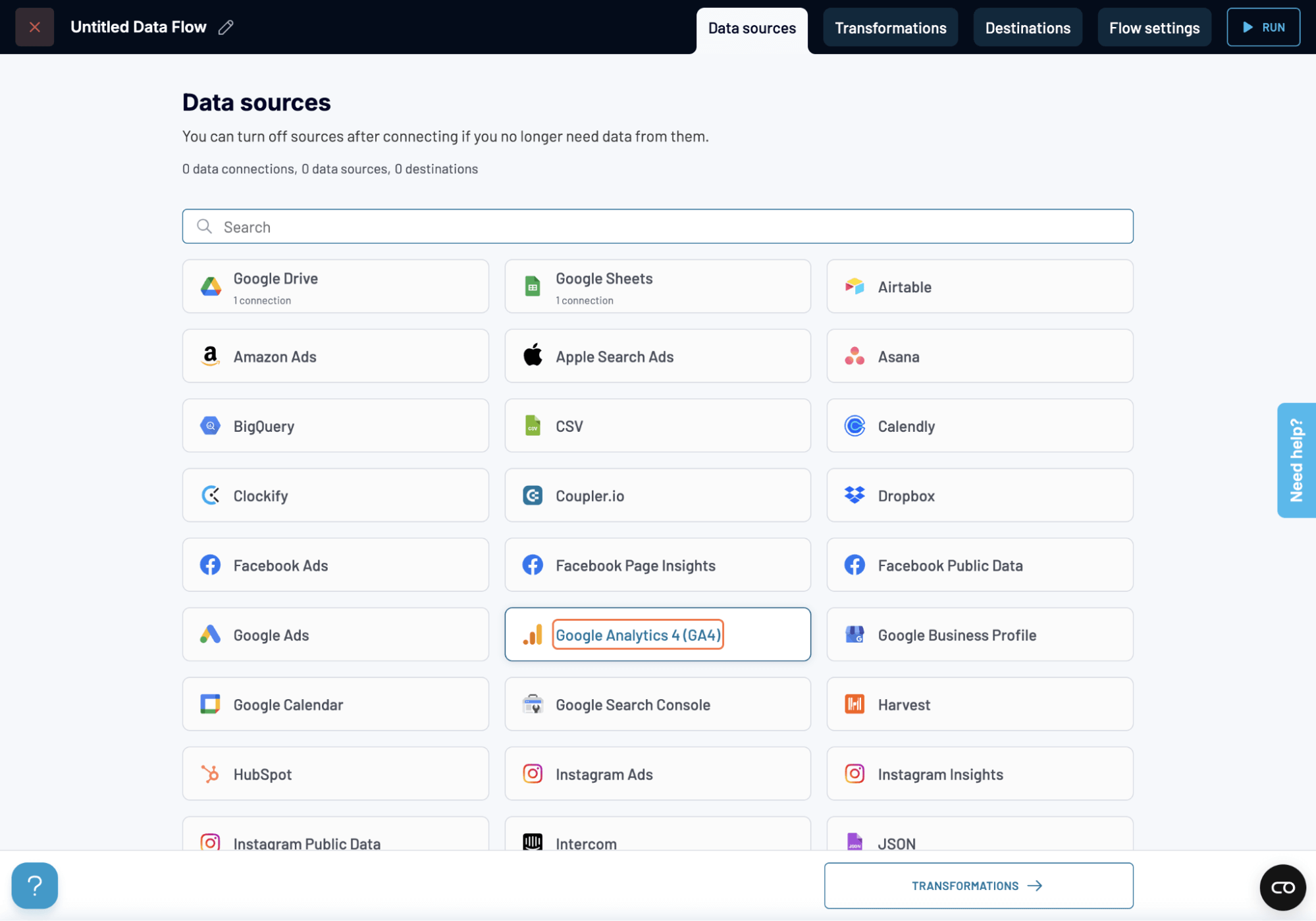This screenshot has height=921, width=1316.
Task: Click the Google Sheets source icon
Action: coord(532,286)
